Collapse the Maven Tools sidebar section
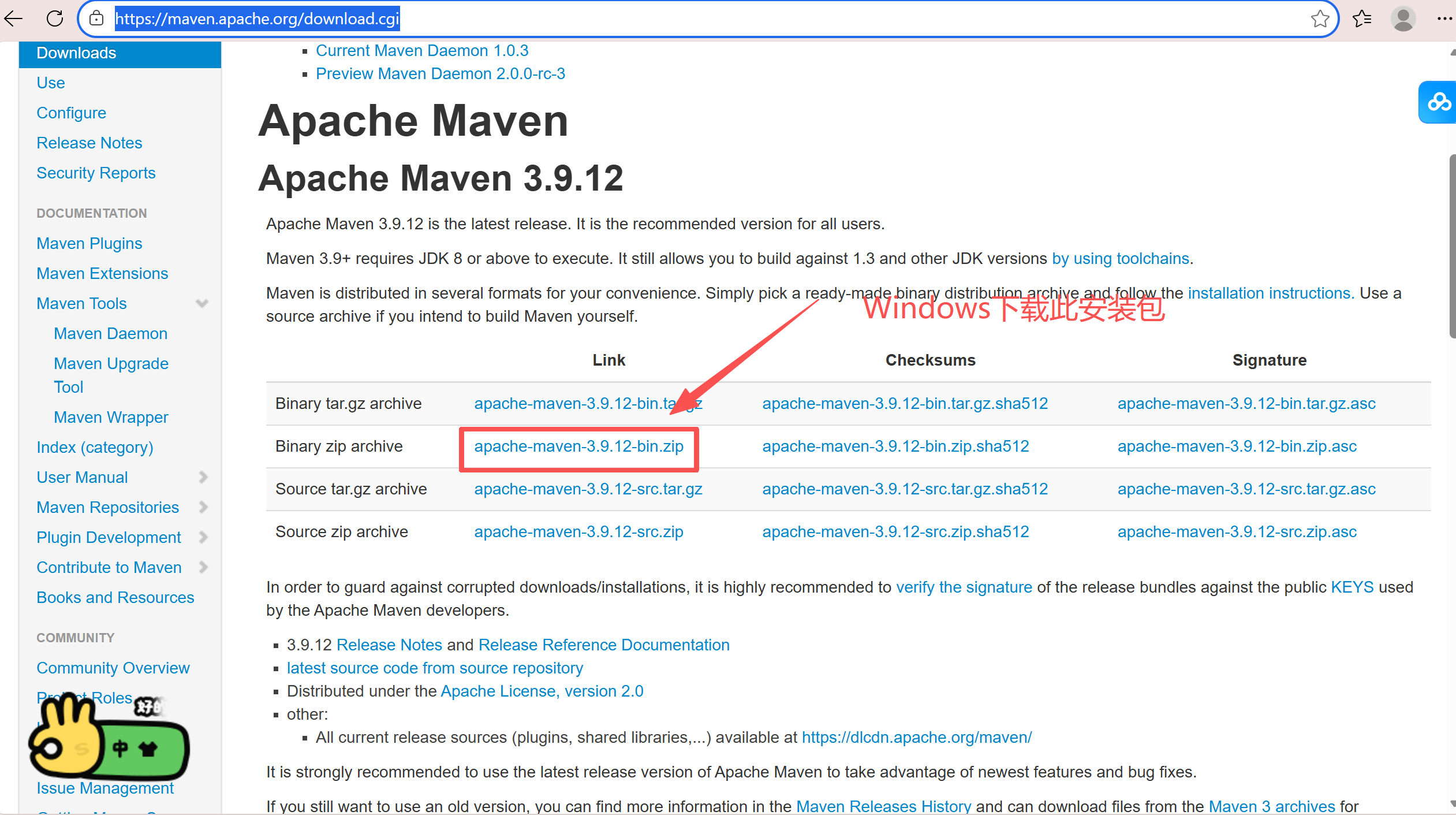 pyautogui.click(x=202, y=303)
